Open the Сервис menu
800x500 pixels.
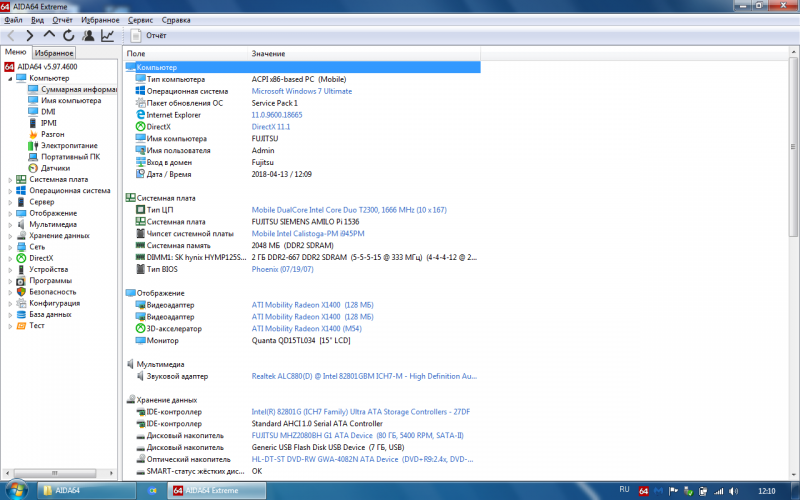pos(140,20)
